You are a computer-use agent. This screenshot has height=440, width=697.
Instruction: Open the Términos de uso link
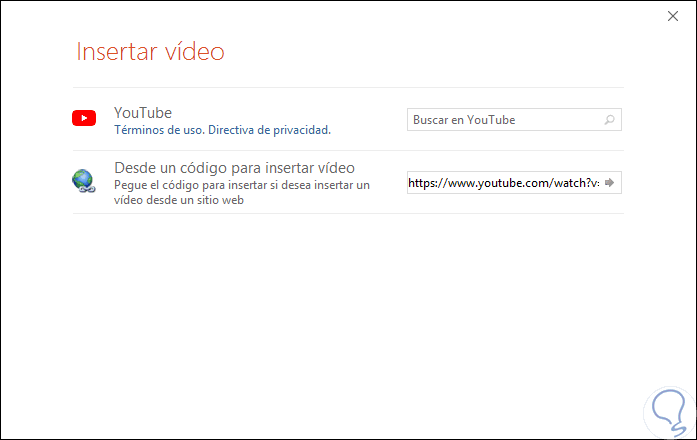[x=159, y=130]
